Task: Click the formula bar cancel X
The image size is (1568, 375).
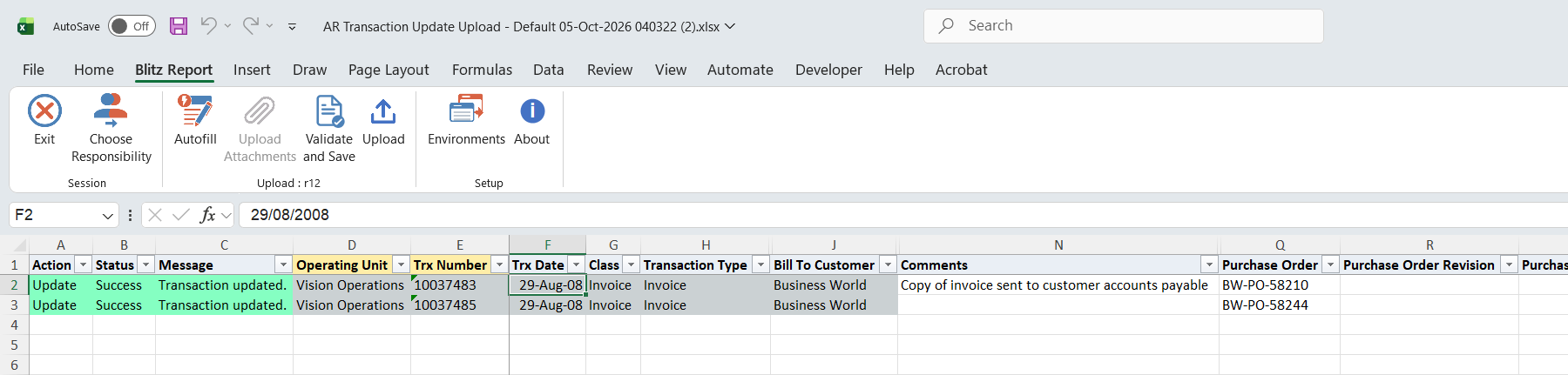Action: click(155, 215)
